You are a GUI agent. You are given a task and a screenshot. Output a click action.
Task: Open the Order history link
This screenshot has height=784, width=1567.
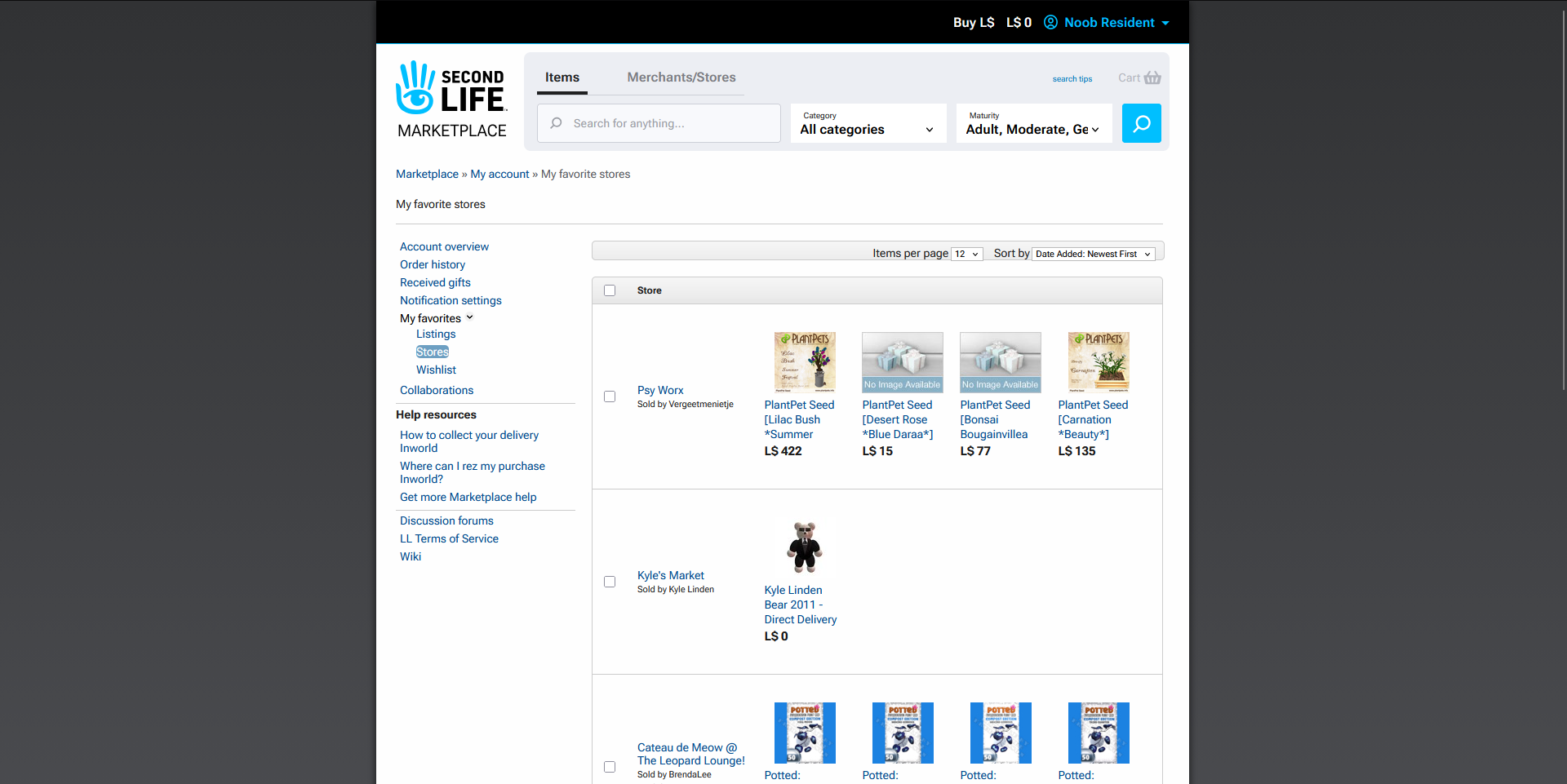pyautogui.click(x=432, y=264)
